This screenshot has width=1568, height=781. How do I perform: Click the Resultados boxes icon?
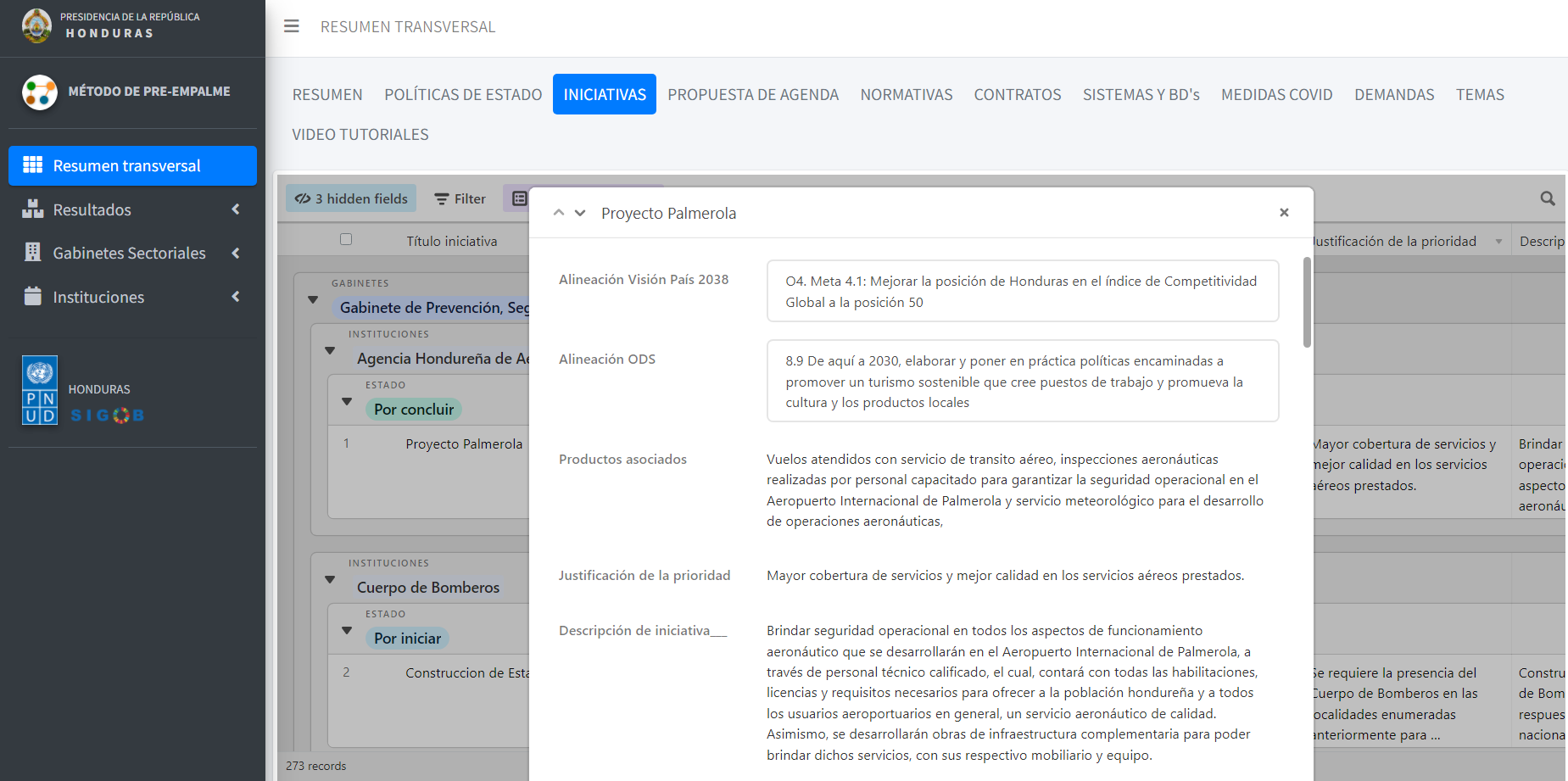(32, 209)
